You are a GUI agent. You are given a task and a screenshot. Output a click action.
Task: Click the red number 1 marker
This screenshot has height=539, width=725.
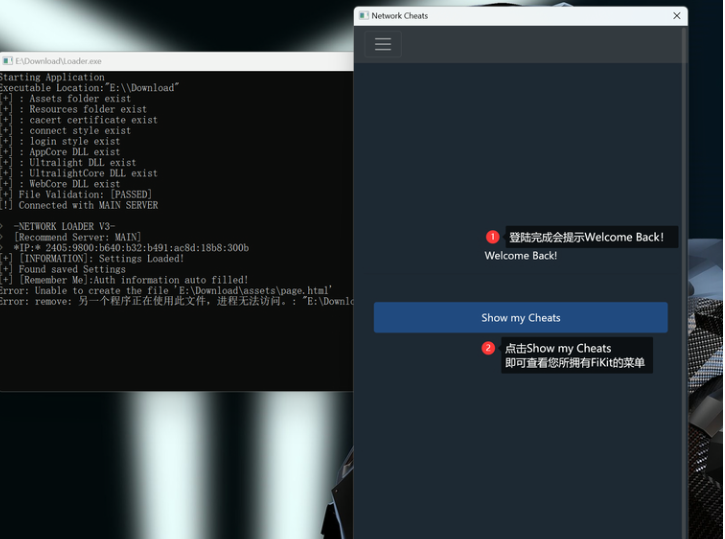(492, 237)
